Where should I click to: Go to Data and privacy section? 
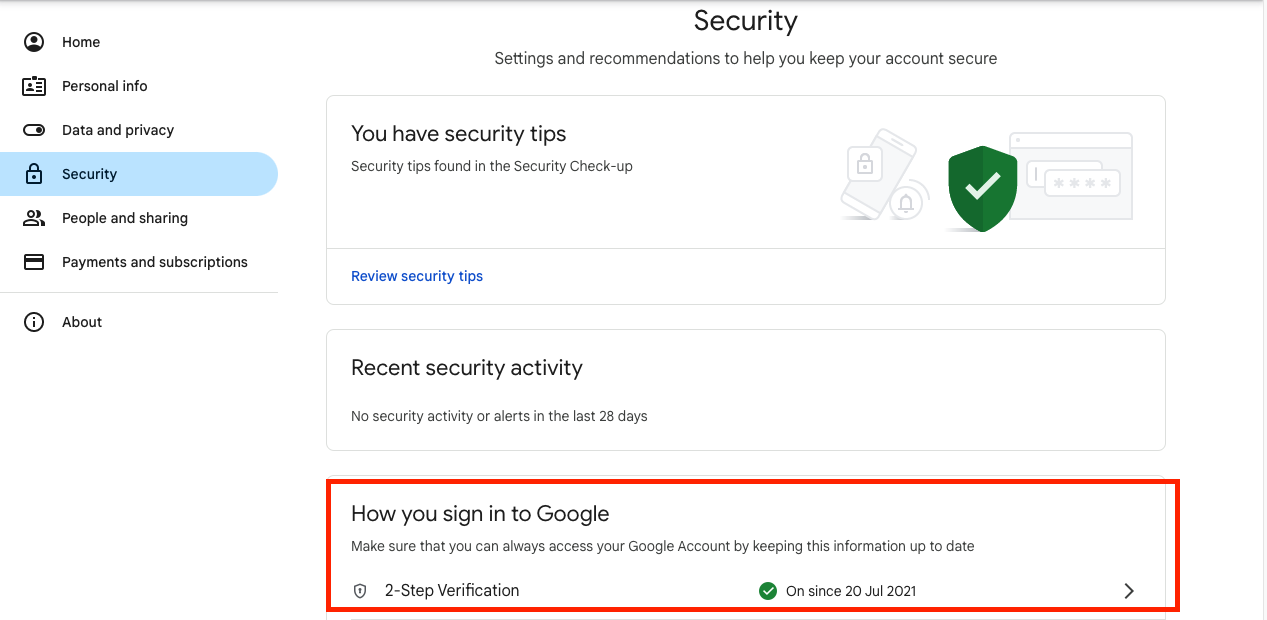[x=118, y=130]
